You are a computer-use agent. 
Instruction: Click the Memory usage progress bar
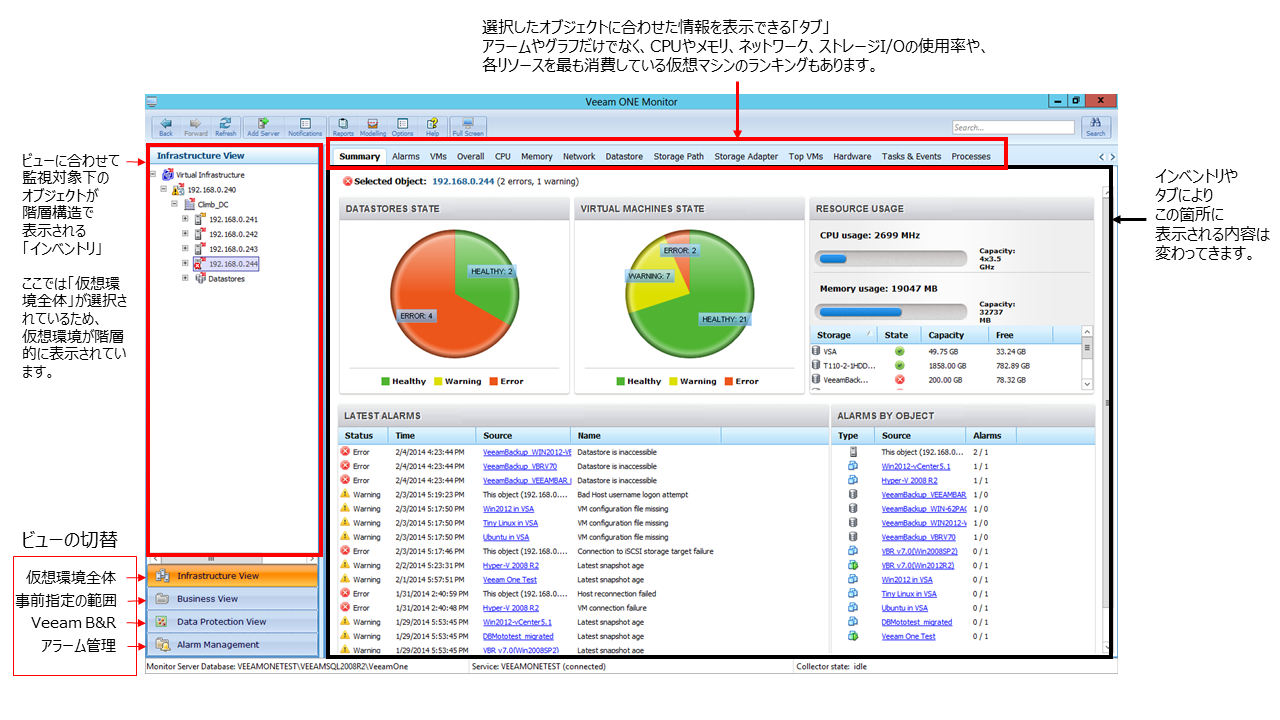892,311
